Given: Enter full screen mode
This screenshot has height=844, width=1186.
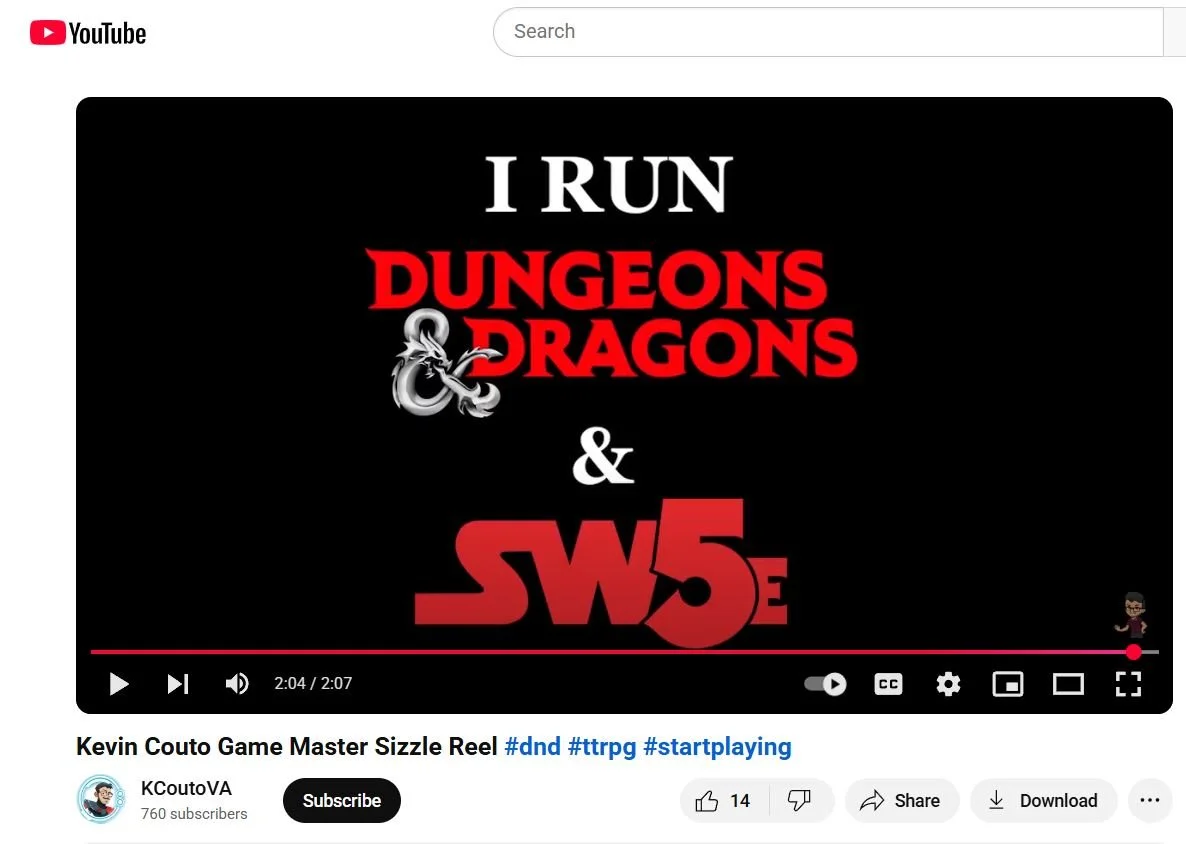Looking at the screenshot, I should (1128, 684).
